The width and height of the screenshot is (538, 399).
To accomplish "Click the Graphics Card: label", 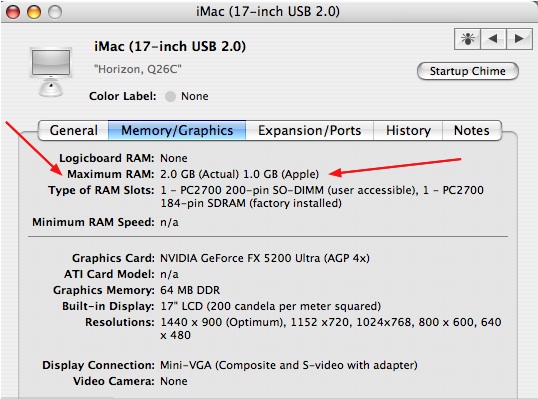I will coord(113,258).
